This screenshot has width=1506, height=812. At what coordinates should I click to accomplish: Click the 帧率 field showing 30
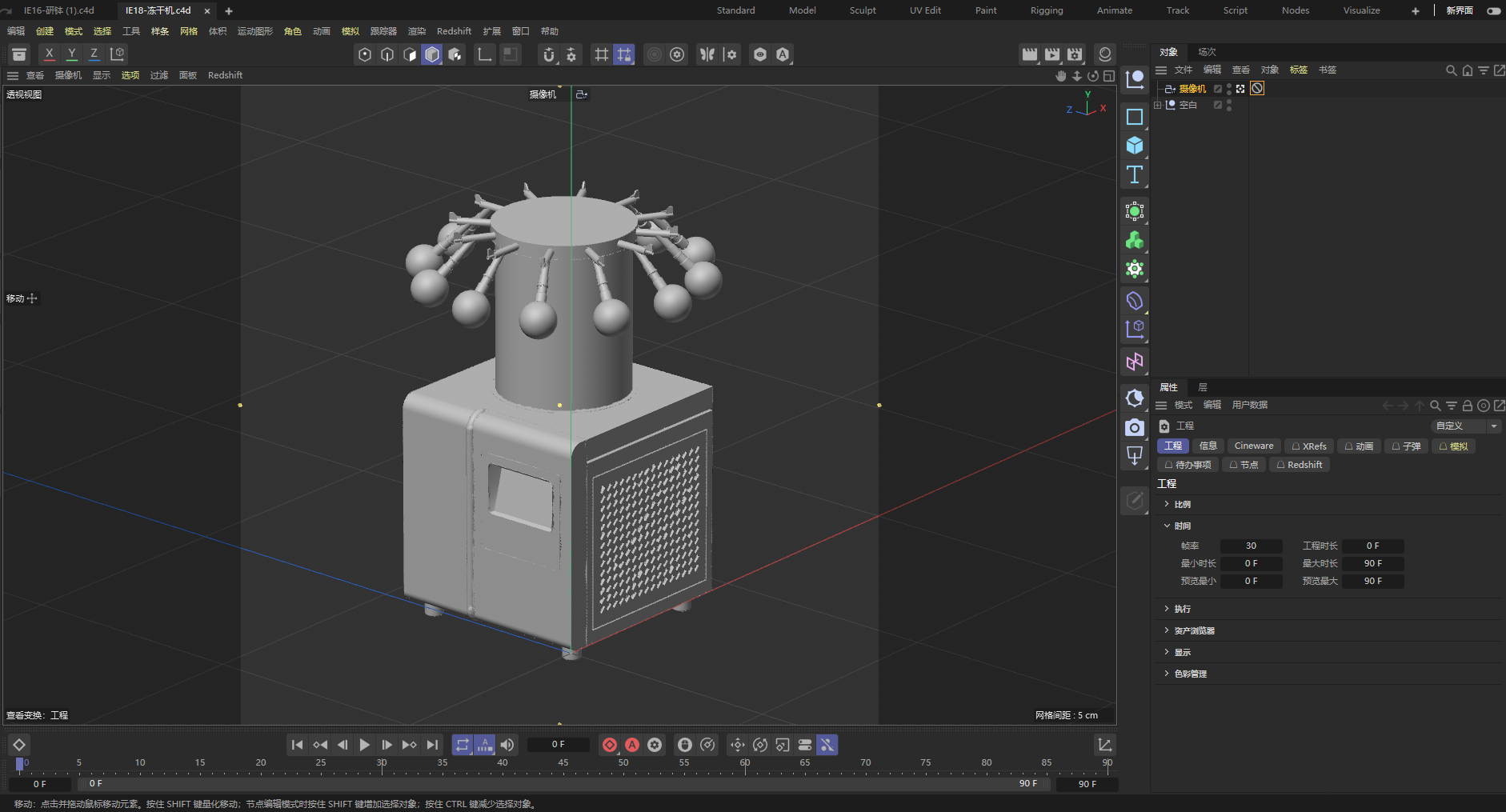[x=1251, y=546]
